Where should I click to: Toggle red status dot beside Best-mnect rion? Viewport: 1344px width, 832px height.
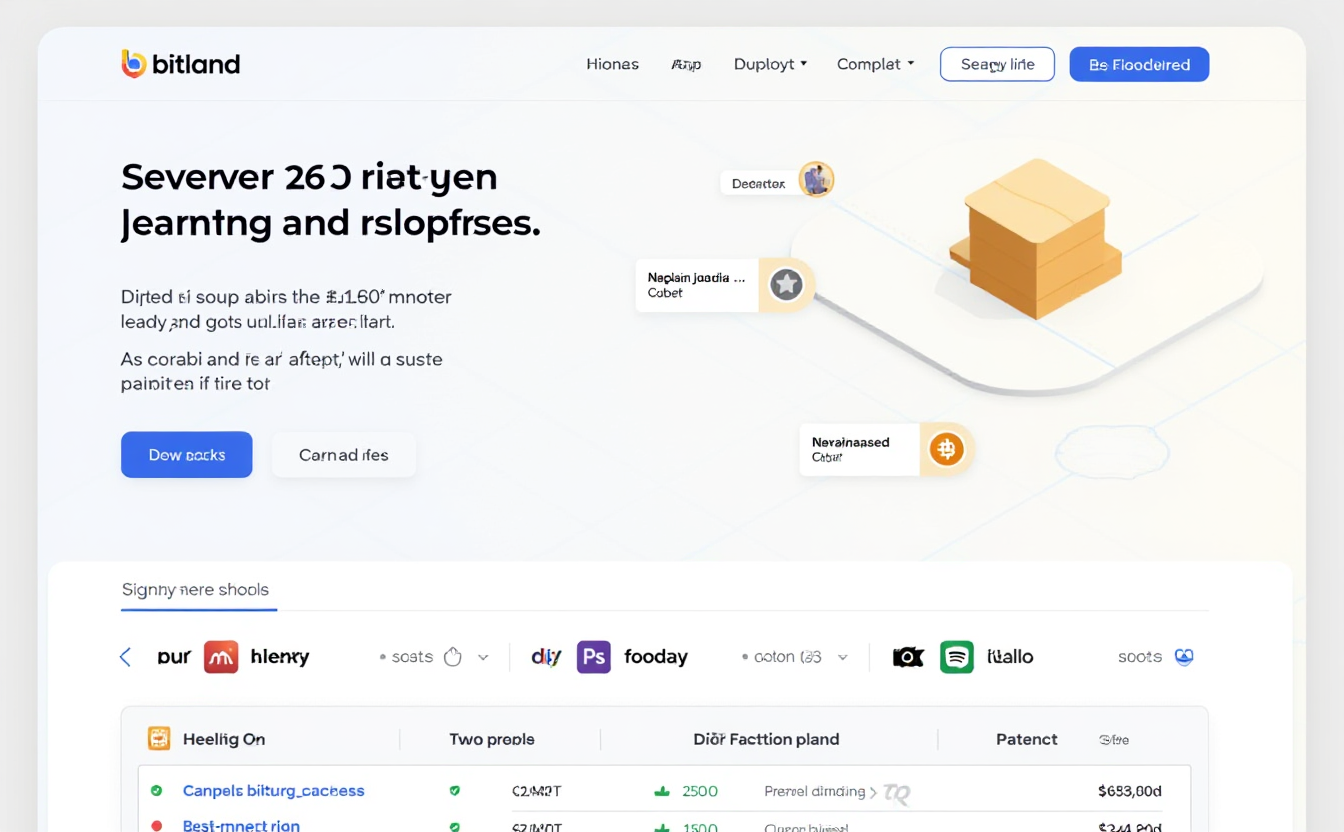[156, 826]
